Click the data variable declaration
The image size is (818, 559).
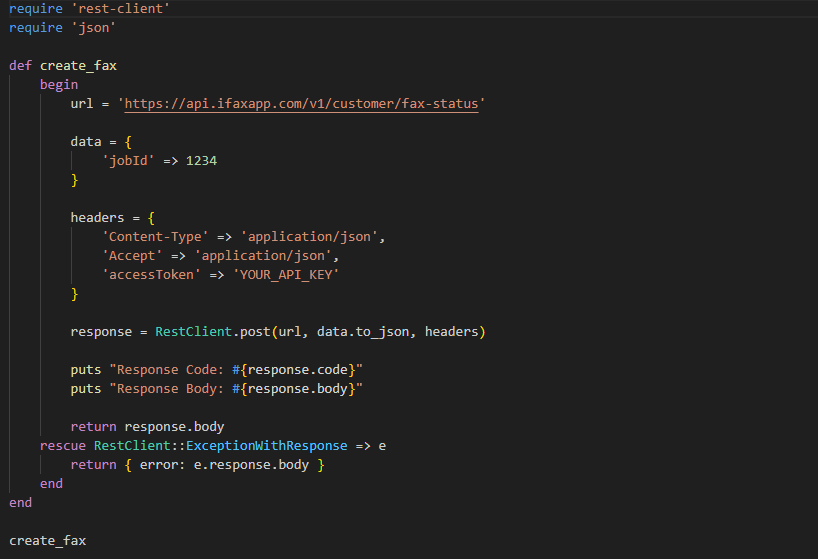86,142
